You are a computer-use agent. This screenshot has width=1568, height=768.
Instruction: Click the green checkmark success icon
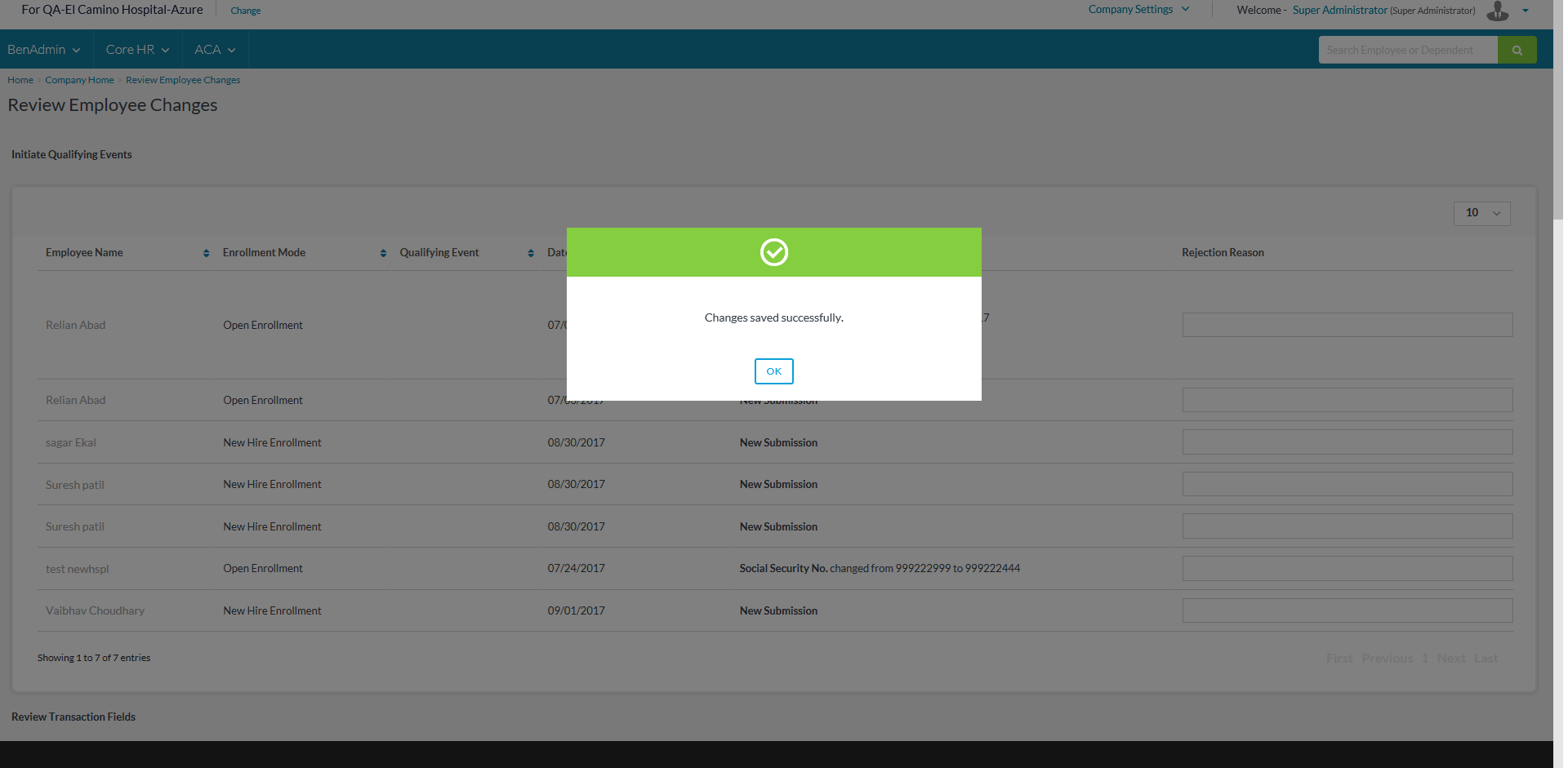tap(773, 252)
